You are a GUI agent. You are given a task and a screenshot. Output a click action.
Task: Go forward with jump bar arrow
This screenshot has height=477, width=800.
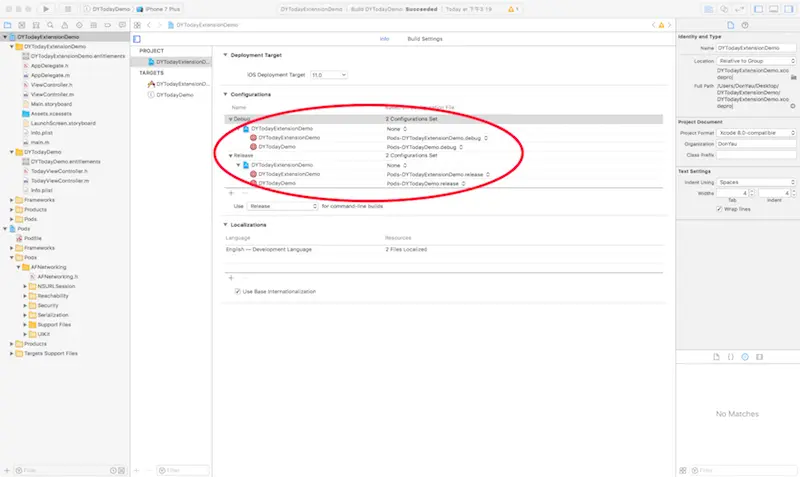click(159, 25)
